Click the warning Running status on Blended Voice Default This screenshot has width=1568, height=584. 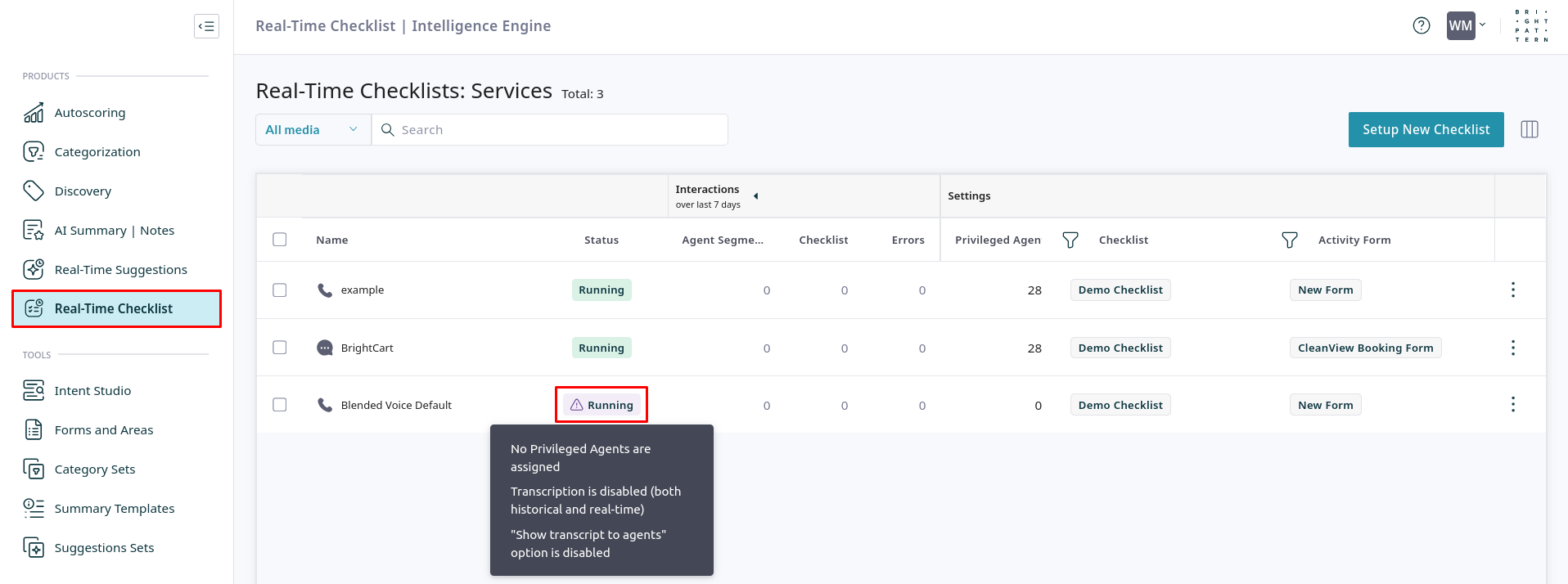coord(602,405)
